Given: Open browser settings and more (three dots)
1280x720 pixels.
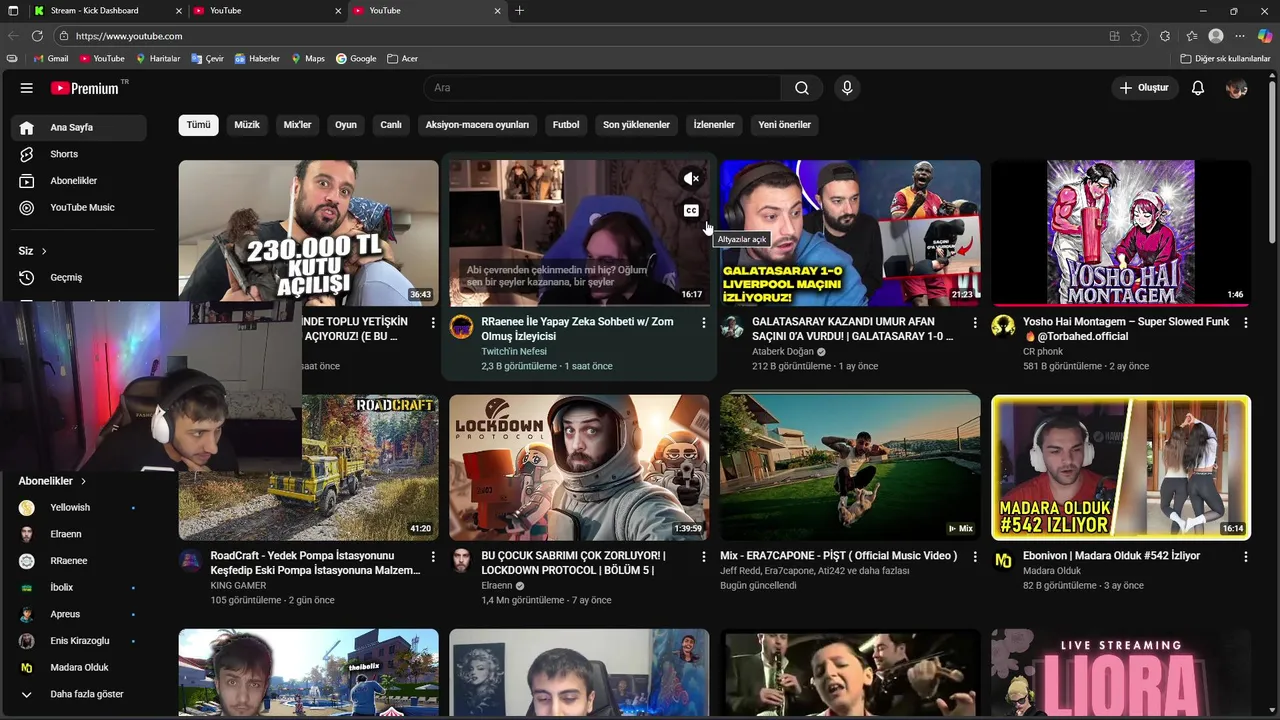Looking at the screenshot, I should [x=1240, y=36].
